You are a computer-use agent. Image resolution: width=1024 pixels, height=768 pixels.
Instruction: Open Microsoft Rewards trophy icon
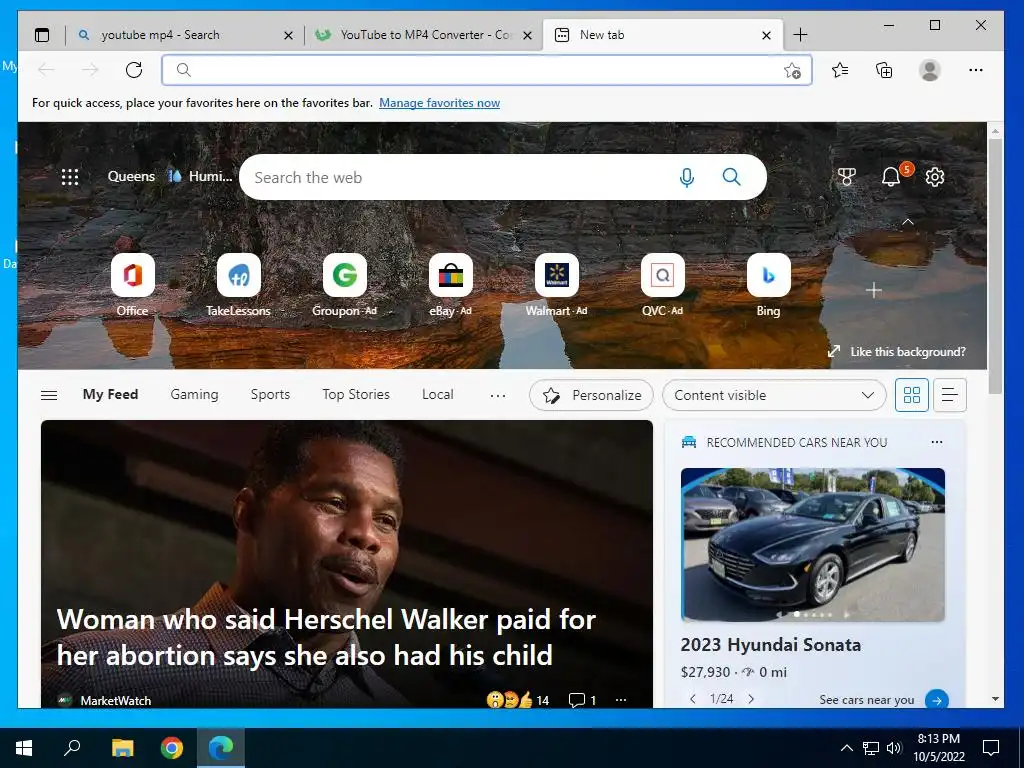(846, 177)
